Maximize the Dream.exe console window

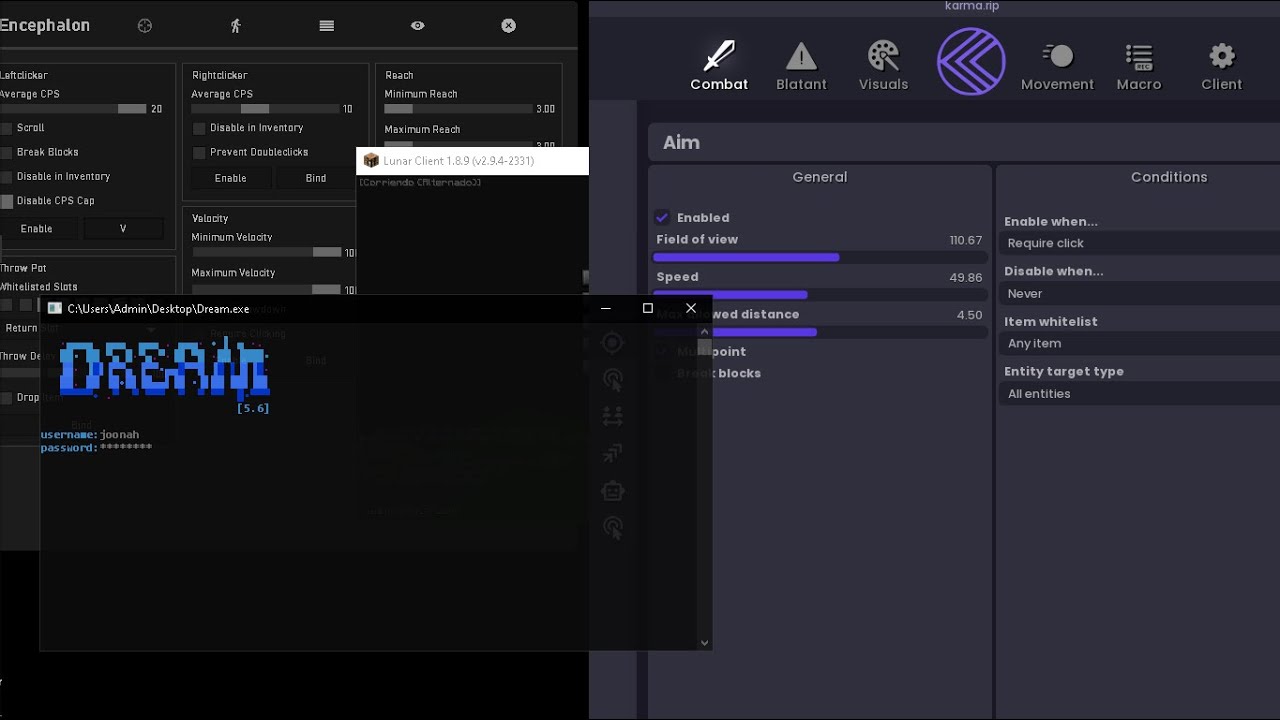coord(648,308)
